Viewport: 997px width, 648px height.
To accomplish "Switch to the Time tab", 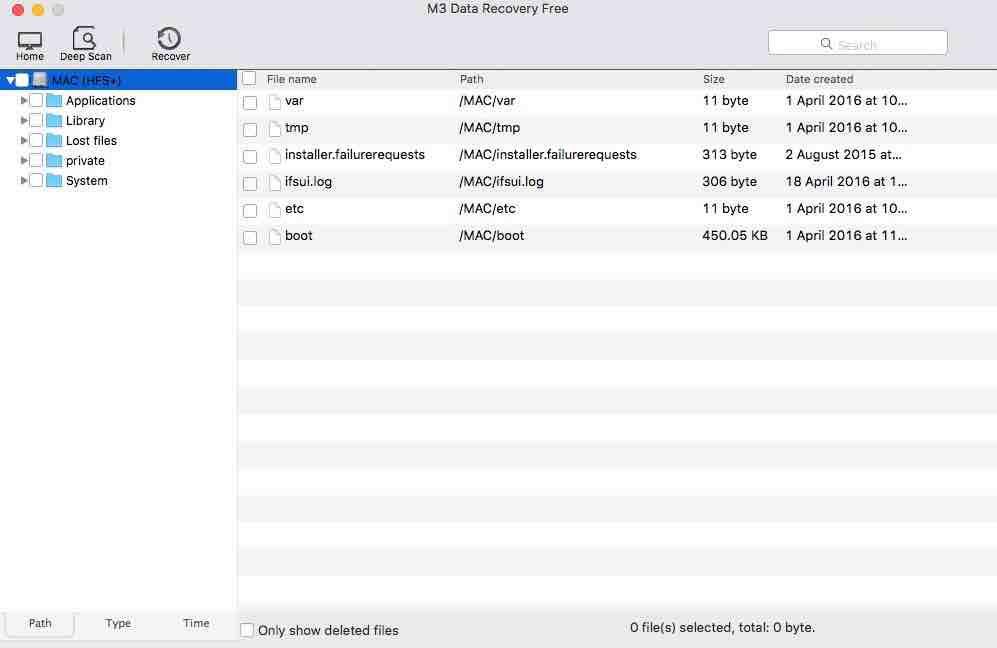I will coord(196,624).
